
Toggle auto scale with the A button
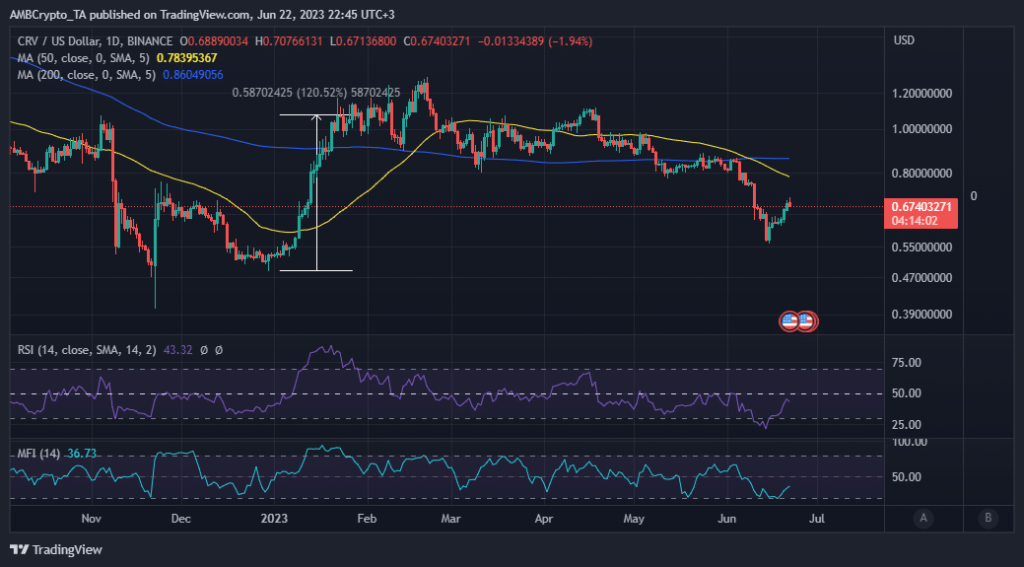point(924,518)
